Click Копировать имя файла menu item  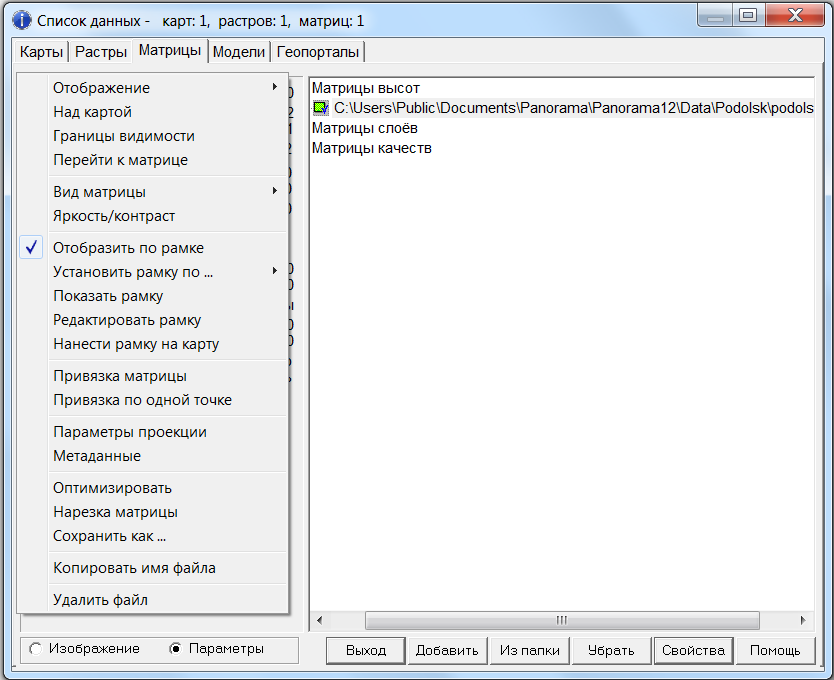(x=134, y=568)
